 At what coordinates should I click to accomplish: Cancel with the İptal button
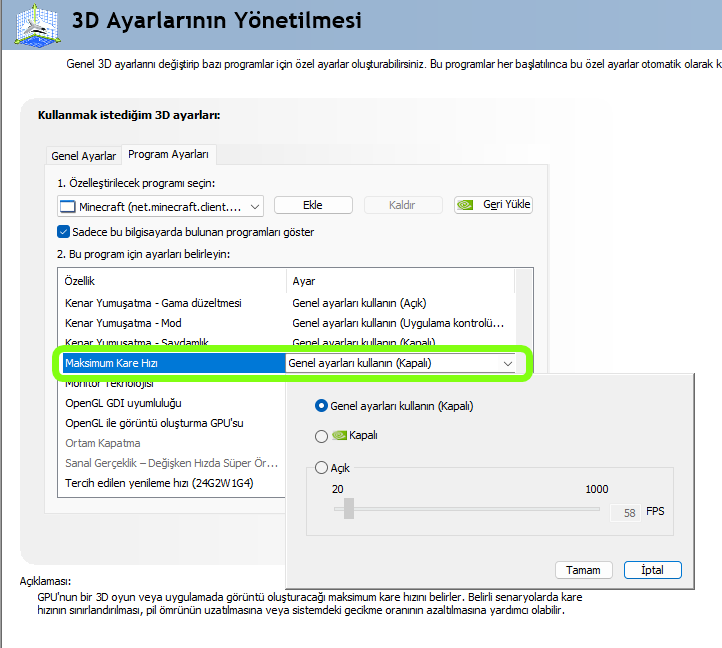point(652,570)
